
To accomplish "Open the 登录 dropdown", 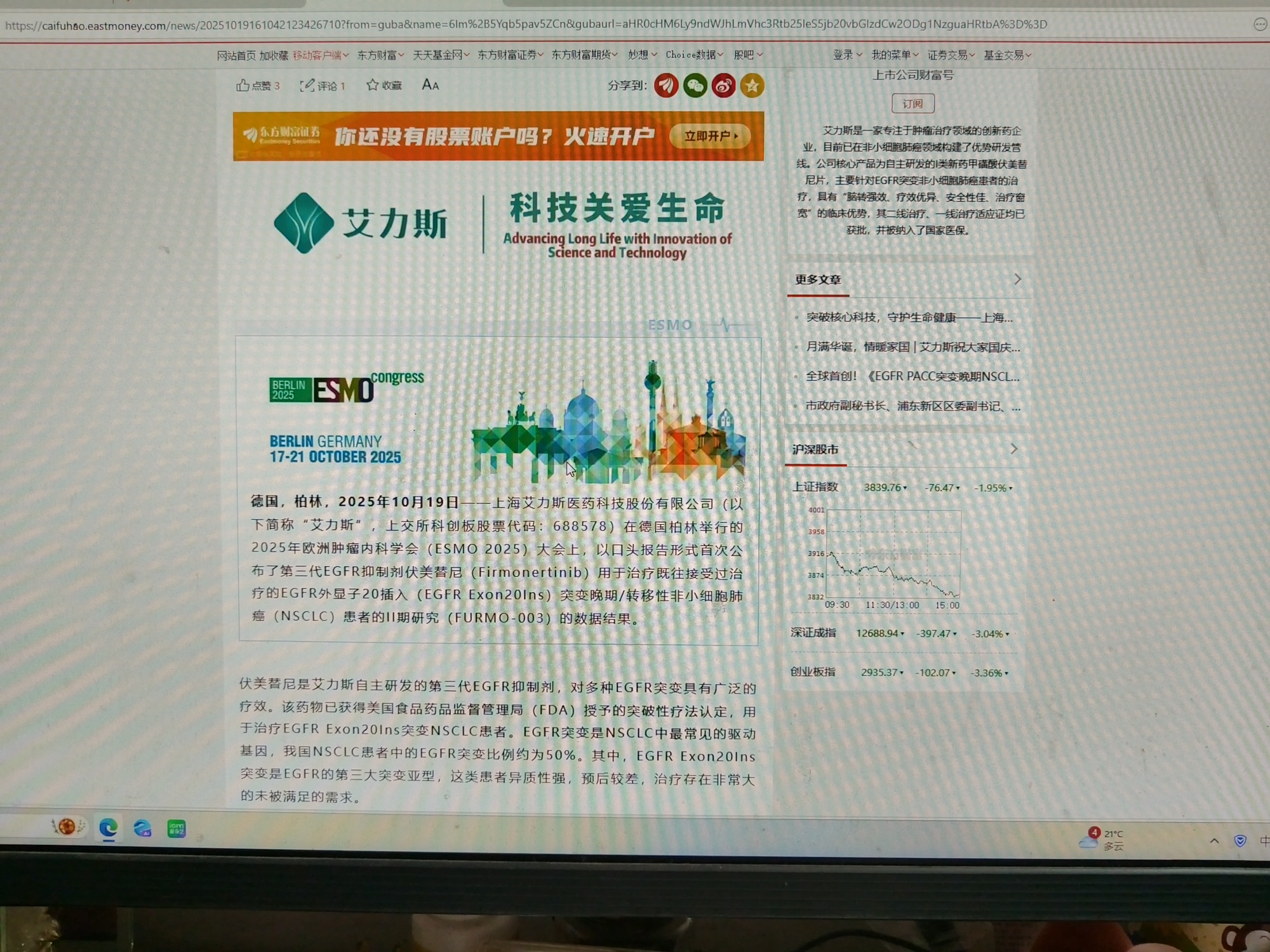I will point(847,55).
